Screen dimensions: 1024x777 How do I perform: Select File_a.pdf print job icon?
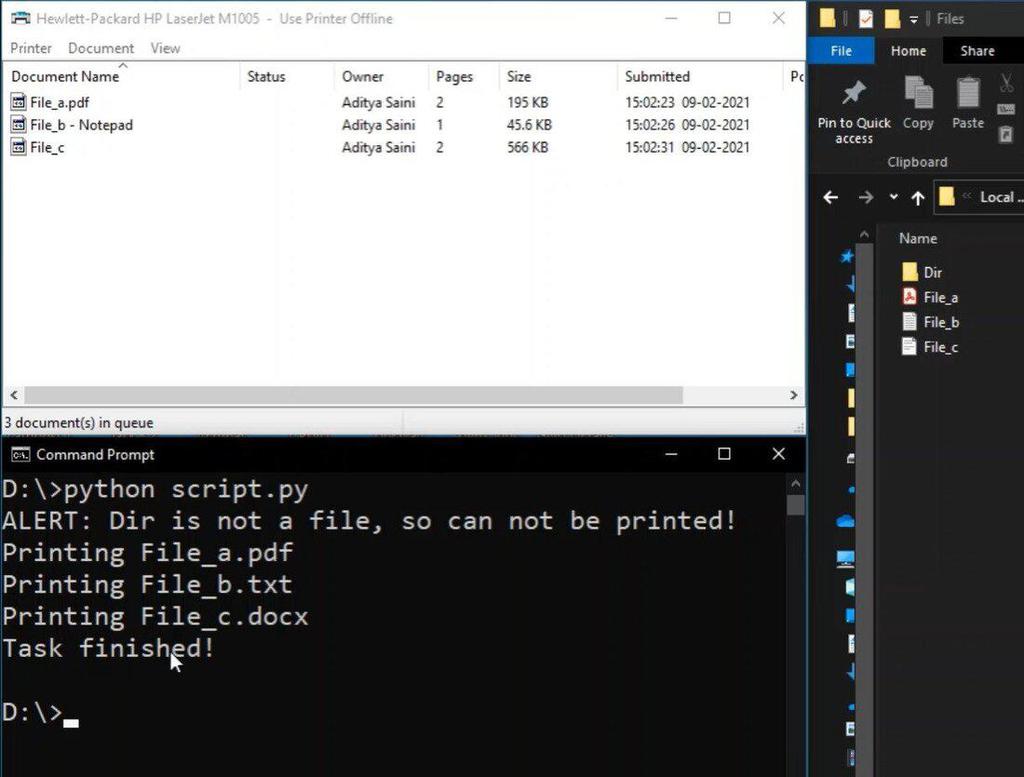point(18,102)
